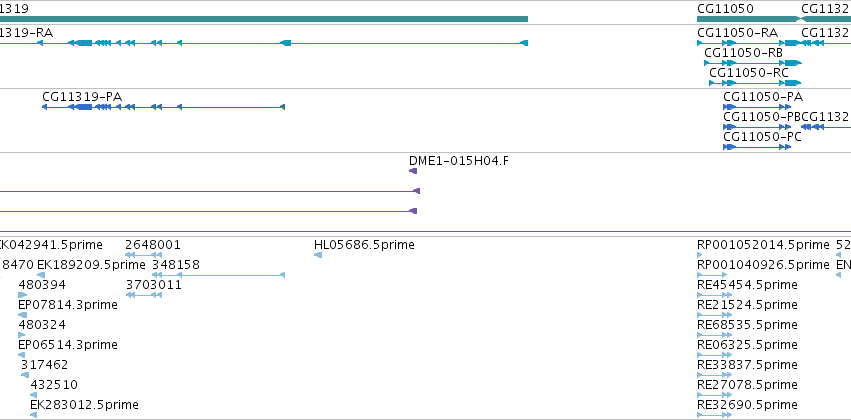Select the DME1-015H04.F arrow glyph
The width and height of the screenshot is (851, 420).
click(412, 171)
